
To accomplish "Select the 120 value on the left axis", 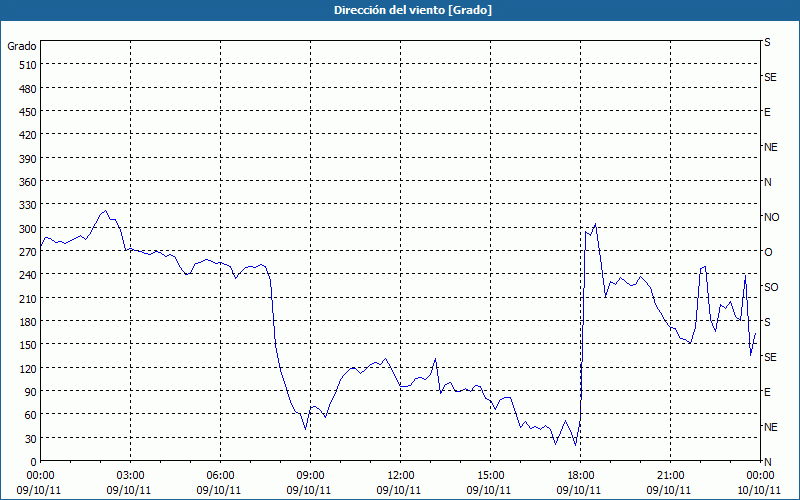I will click(28, 369).
